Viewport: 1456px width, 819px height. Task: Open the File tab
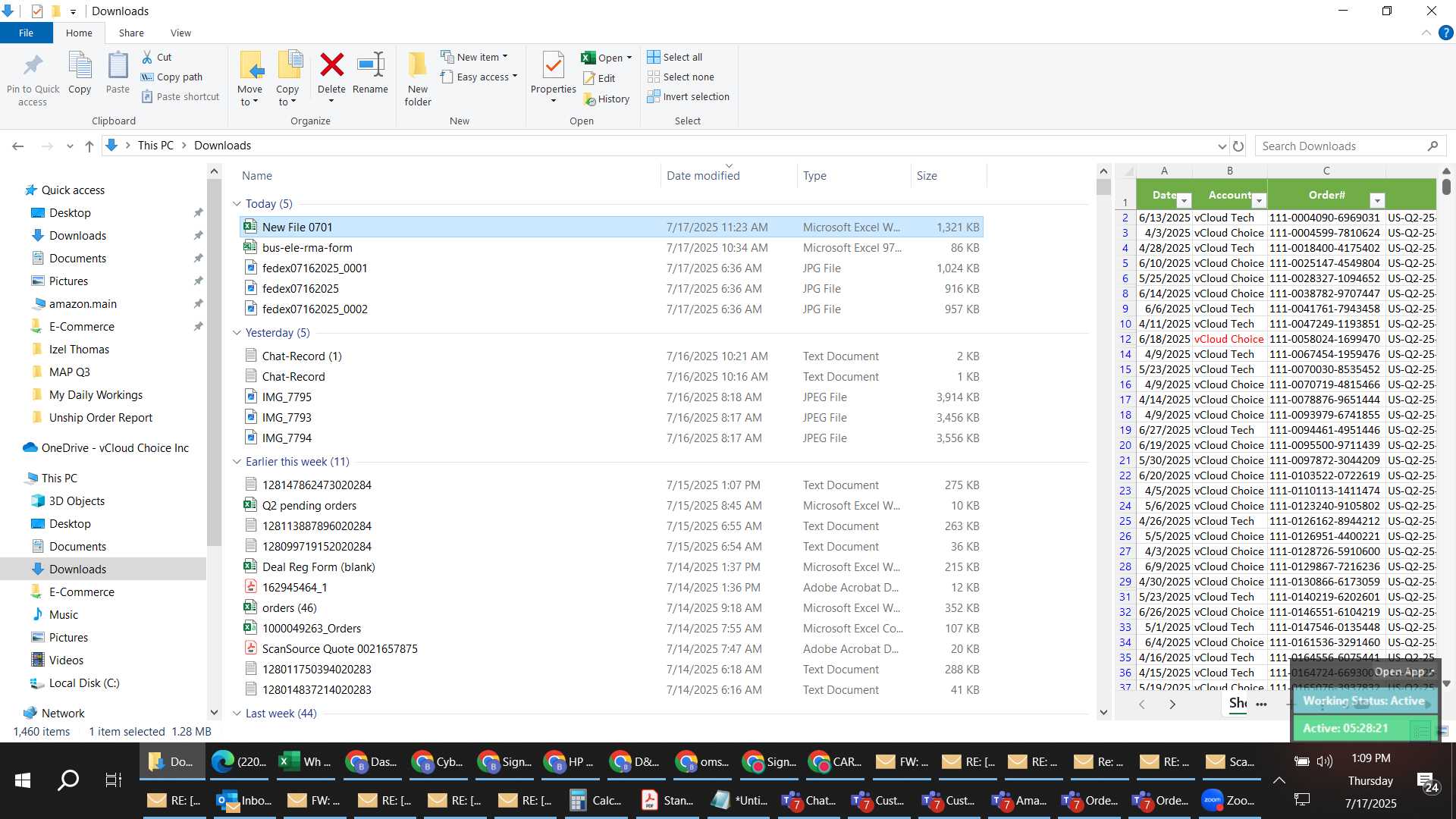tap(26, 33)
